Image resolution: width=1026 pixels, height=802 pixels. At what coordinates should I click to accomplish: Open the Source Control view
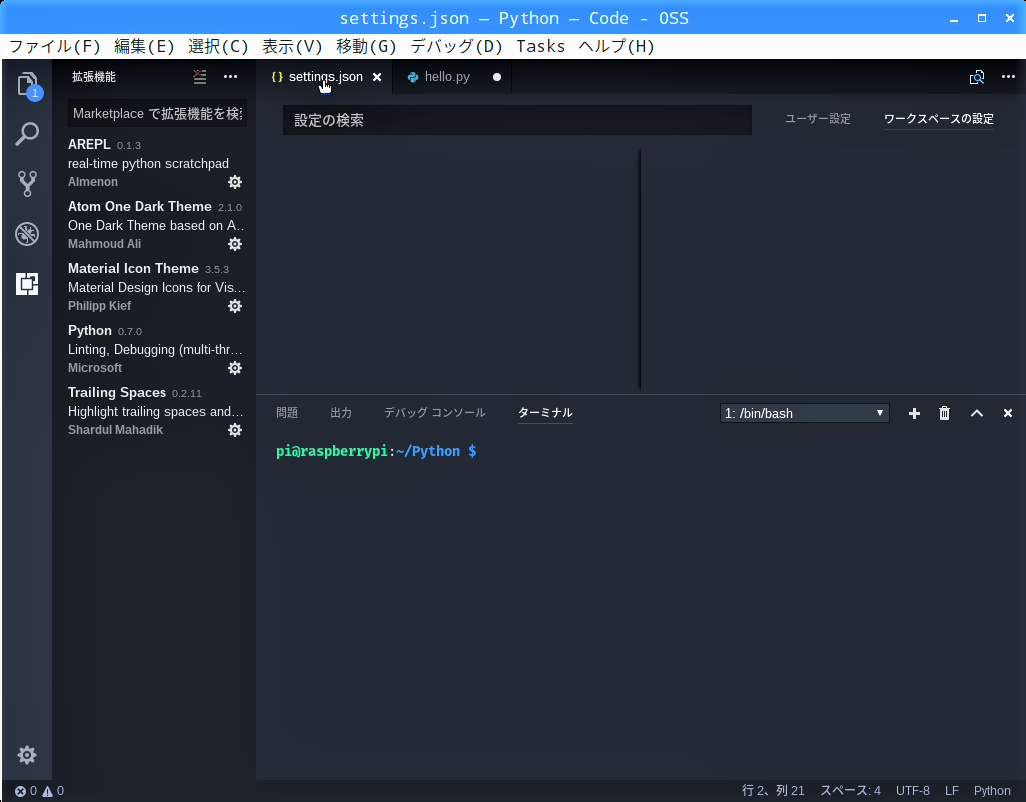(27, 184)
